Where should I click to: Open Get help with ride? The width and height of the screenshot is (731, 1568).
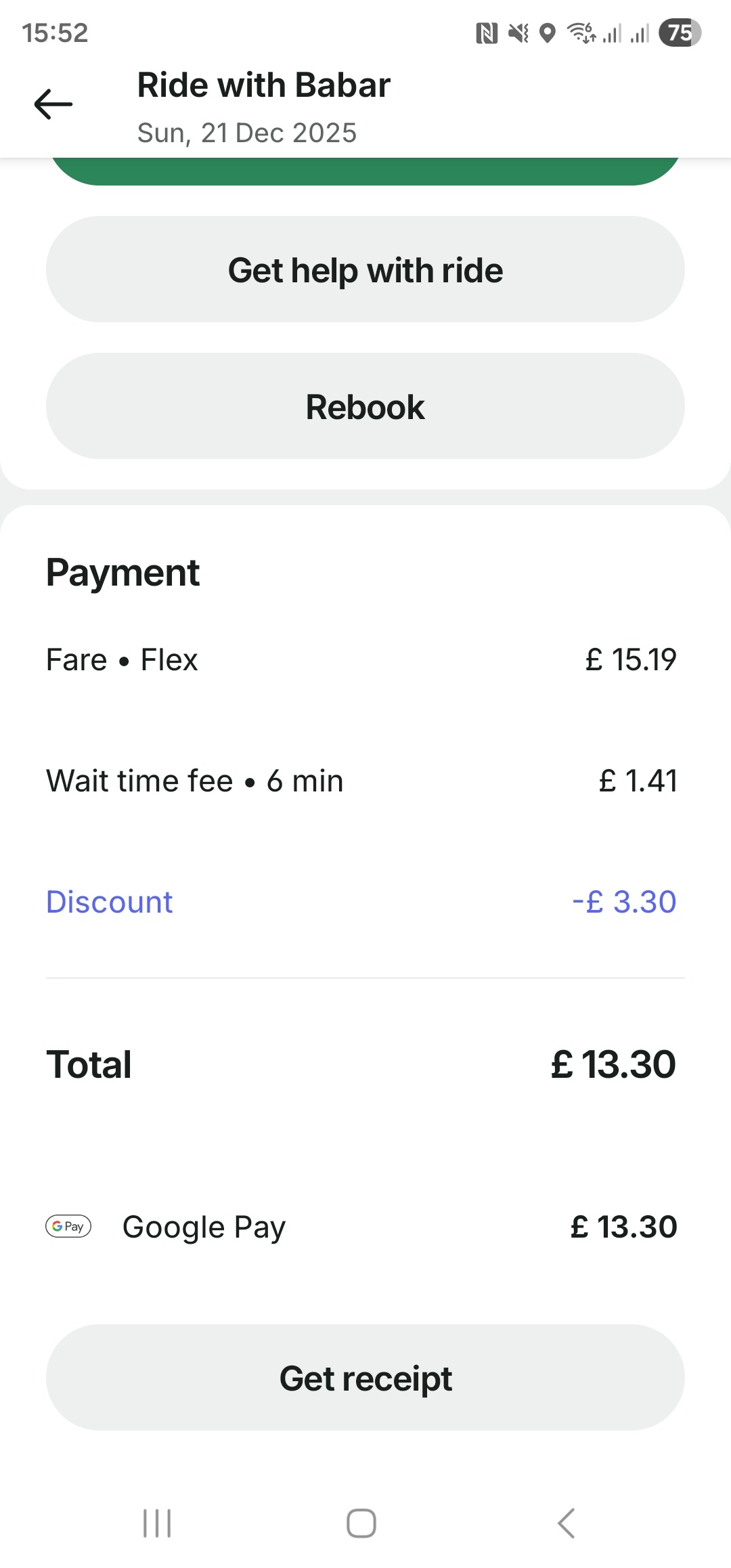tap(365, 269)
